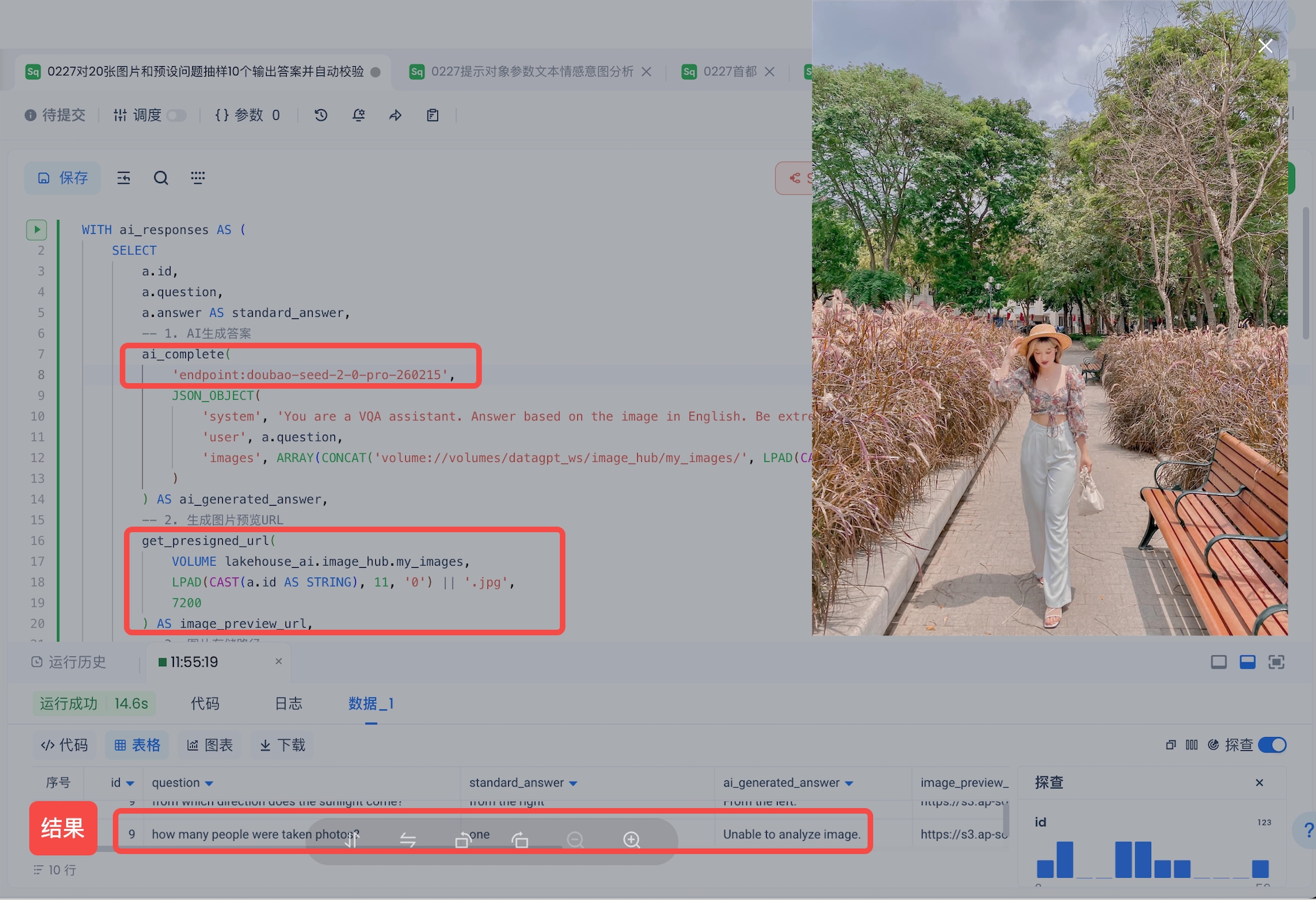This screenshot has height=900, width=1316.
Task: Click the fullscreen results panel icon
Action: [x=1276, y=662]
